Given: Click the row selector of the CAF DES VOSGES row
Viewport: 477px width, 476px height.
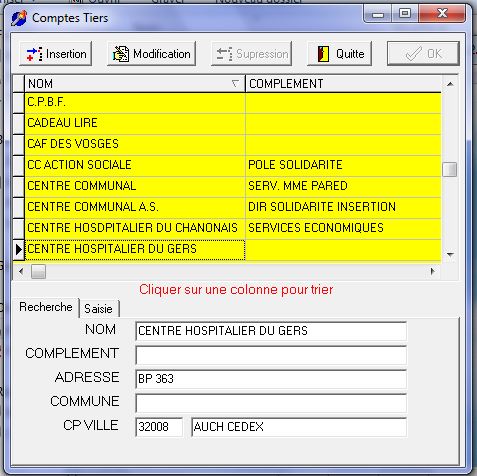Looking at the screenshot, I should [x=18, y=144].
